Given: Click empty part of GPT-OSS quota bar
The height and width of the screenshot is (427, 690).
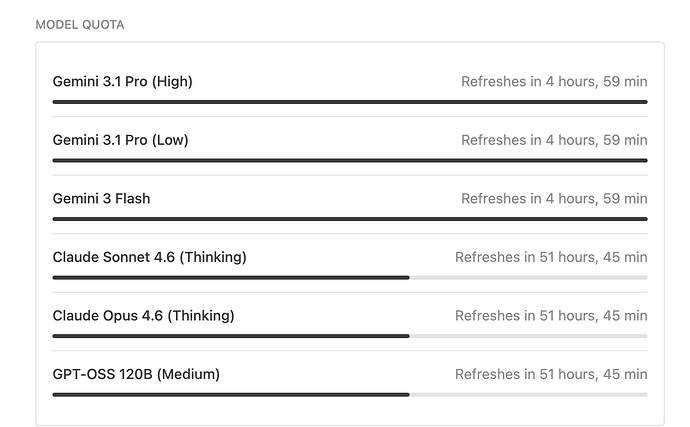Looking at the screenshot, I should 529,395.
